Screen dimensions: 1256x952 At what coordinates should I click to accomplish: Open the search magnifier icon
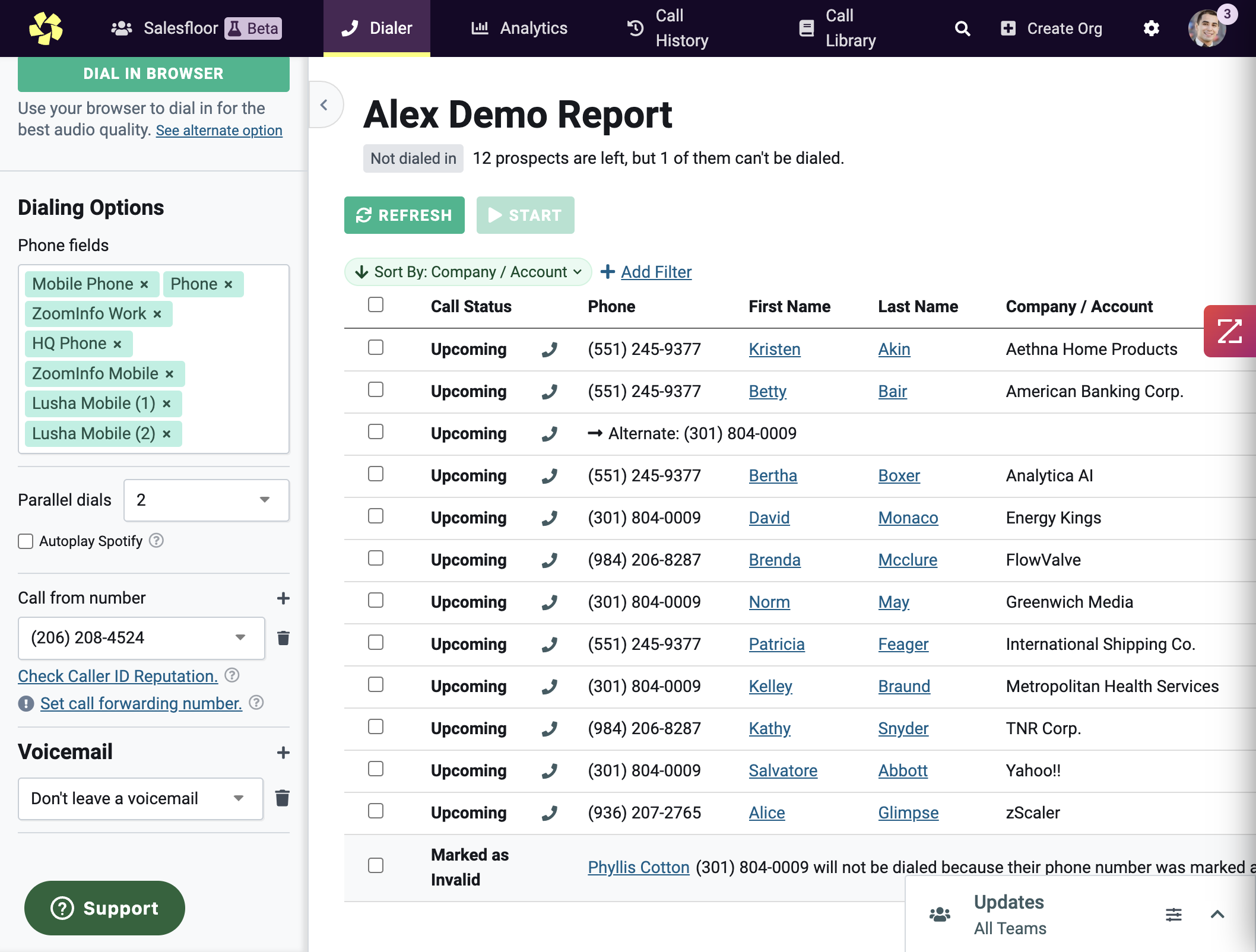pyautogui.click(x=962, y=28)
